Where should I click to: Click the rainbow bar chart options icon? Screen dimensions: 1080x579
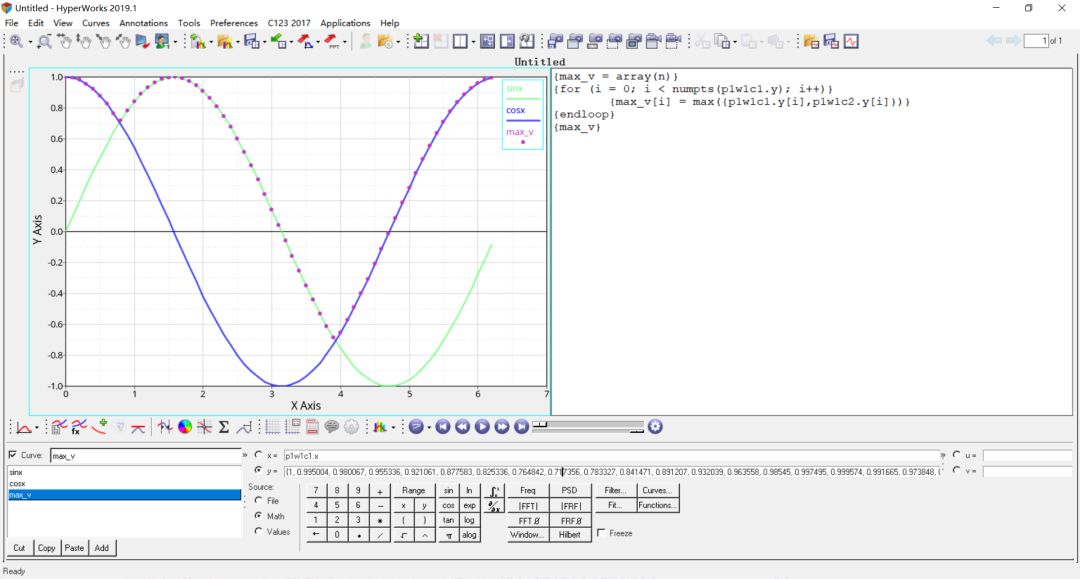380,427
